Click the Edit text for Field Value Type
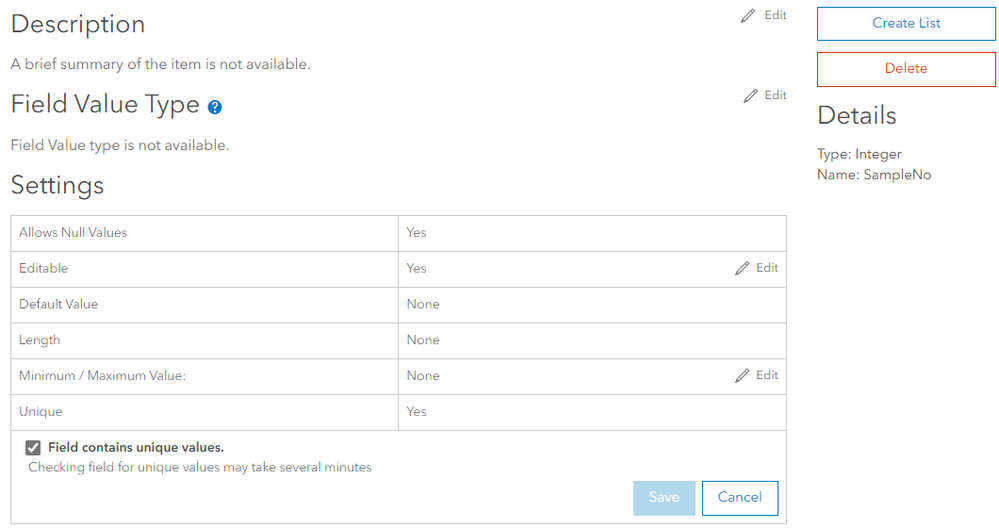This screenshot has height=532, width=999. (x=775, y=96)
